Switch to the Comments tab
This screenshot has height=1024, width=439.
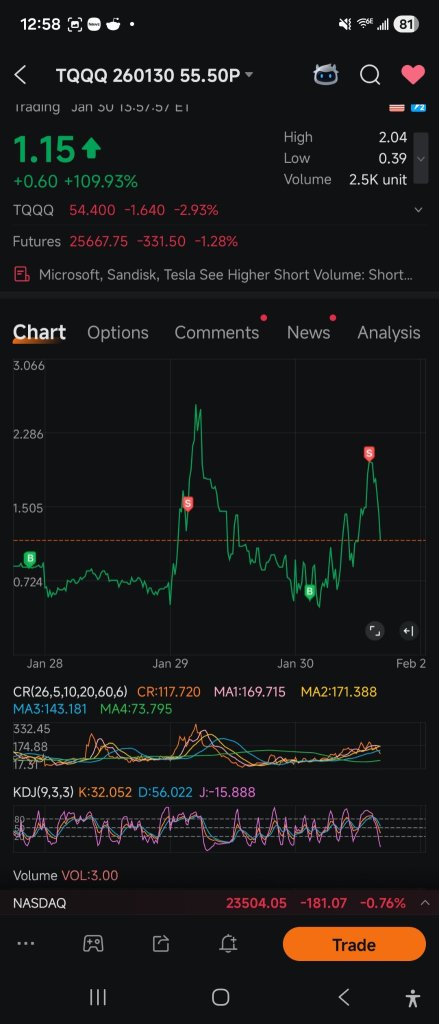point(216,332)
